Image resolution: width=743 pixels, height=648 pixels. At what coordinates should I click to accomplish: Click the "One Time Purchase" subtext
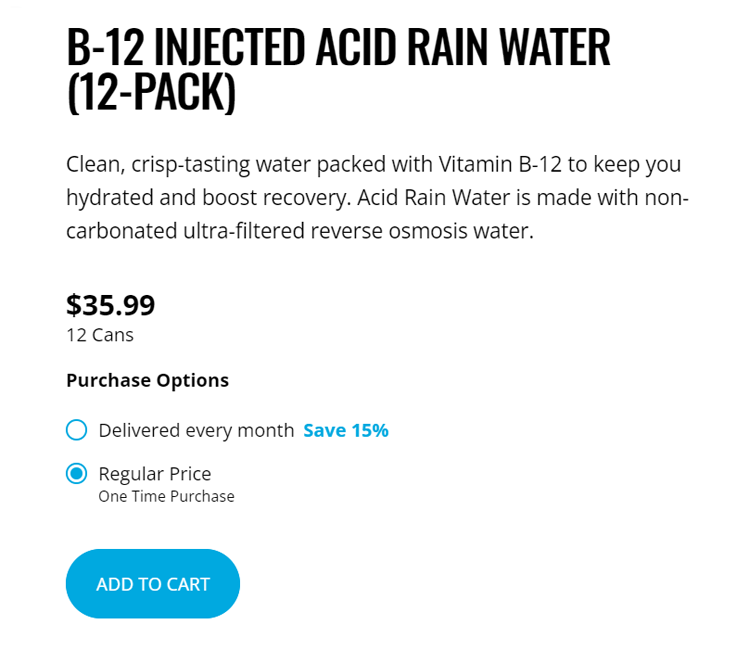[166, 496]
